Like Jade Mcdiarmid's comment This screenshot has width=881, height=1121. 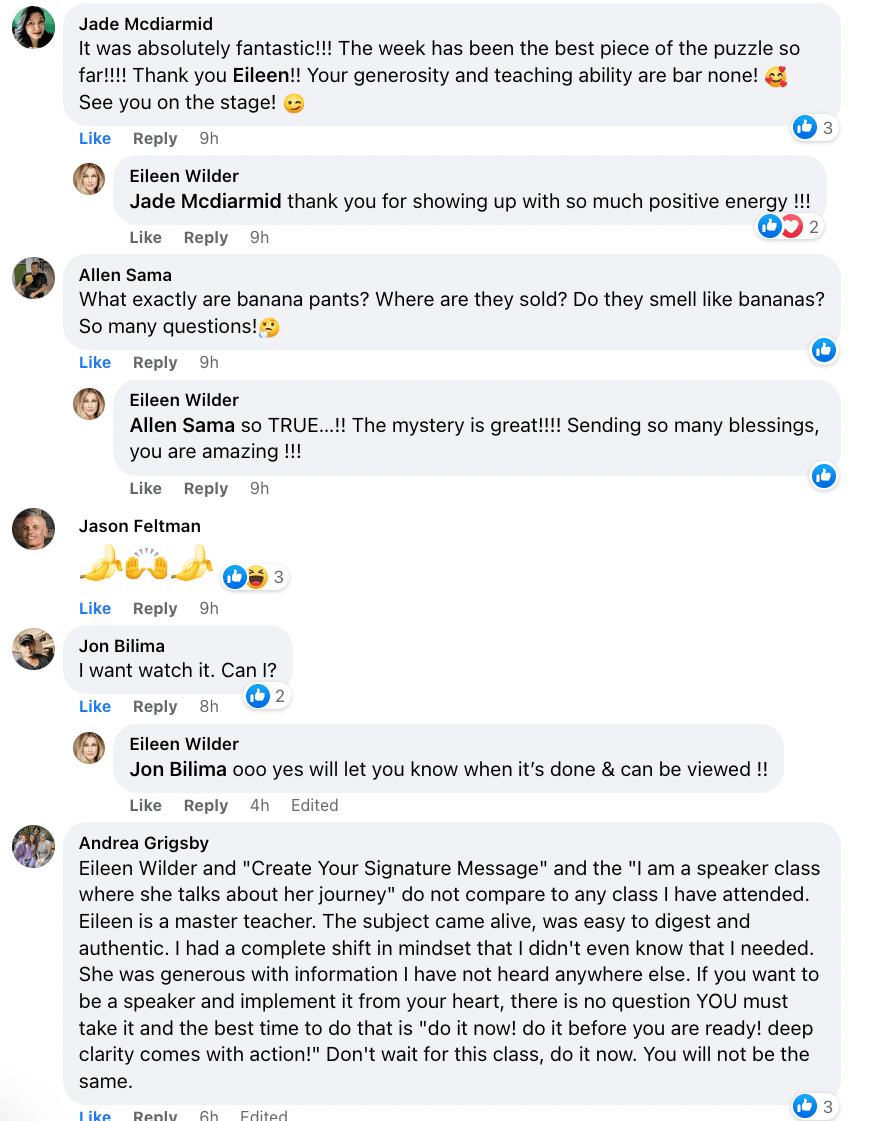click(95, 139)
